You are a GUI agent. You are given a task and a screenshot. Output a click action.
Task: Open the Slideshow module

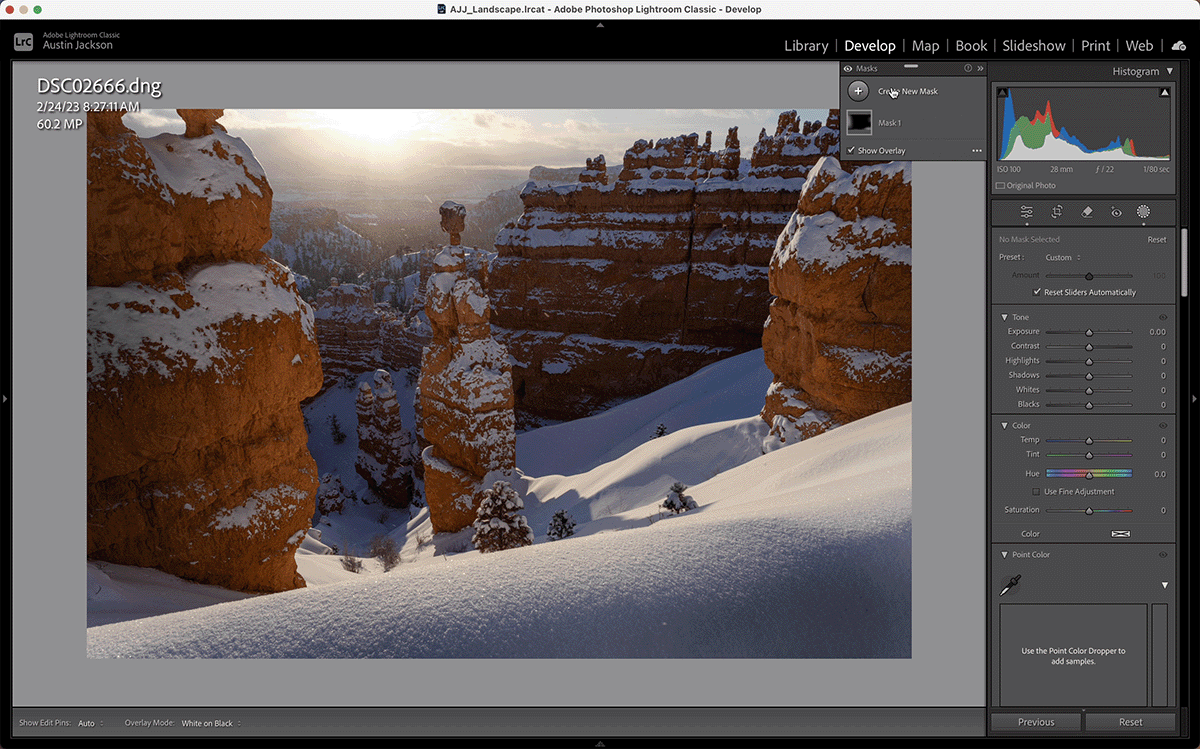click(x=1034, y=46)
